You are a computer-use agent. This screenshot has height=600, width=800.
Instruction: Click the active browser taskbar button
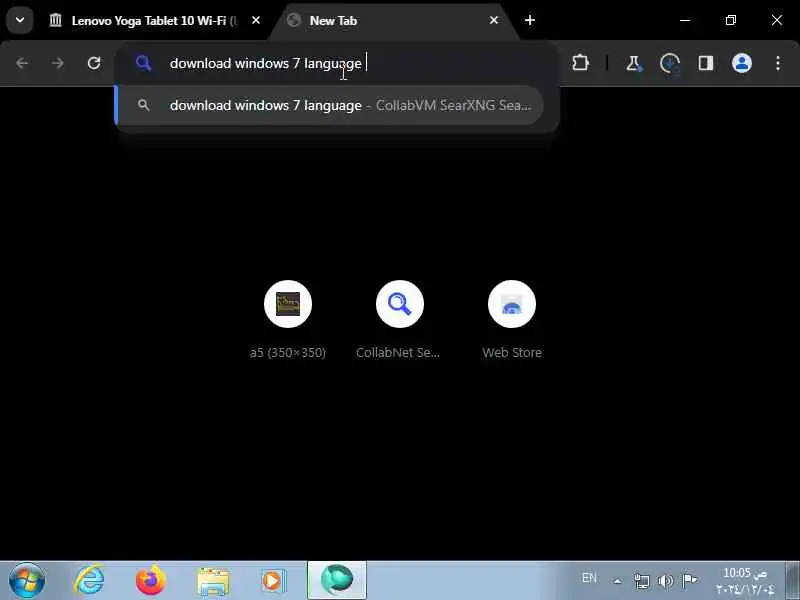pyautogui.click(x=337, y=581)
